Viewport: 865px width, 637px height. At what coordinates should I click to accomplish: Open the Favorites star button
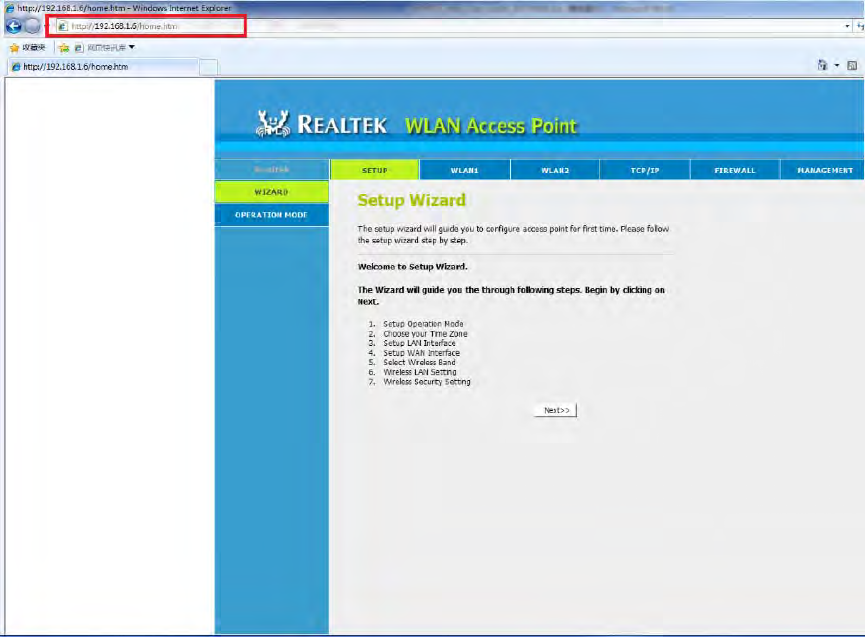click(x=27, y=47)
